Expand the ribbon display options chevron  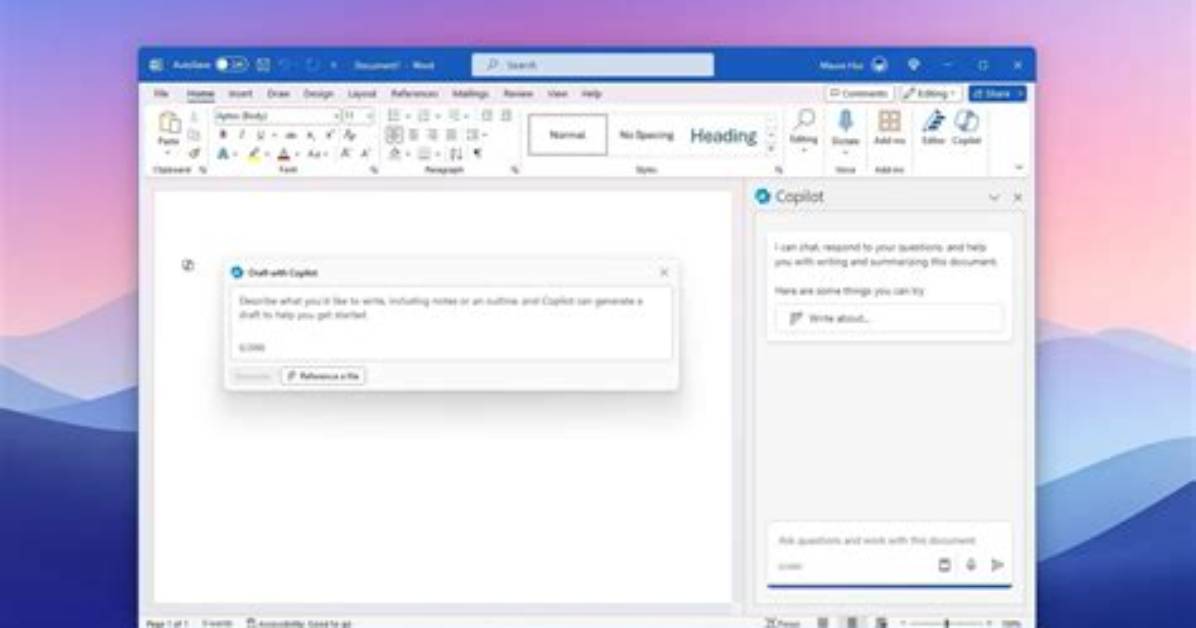(1019, 167)
